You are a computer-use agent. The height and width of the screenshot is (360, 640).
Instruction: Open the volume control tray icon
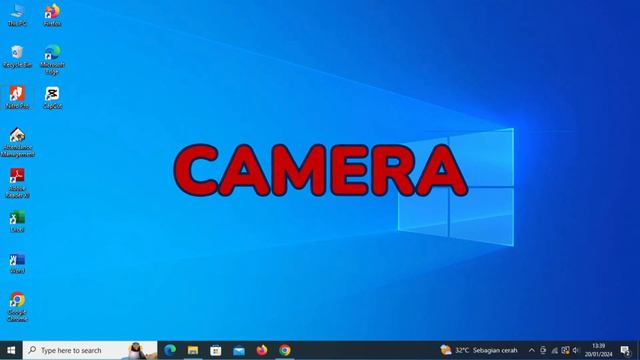(576, 350)
